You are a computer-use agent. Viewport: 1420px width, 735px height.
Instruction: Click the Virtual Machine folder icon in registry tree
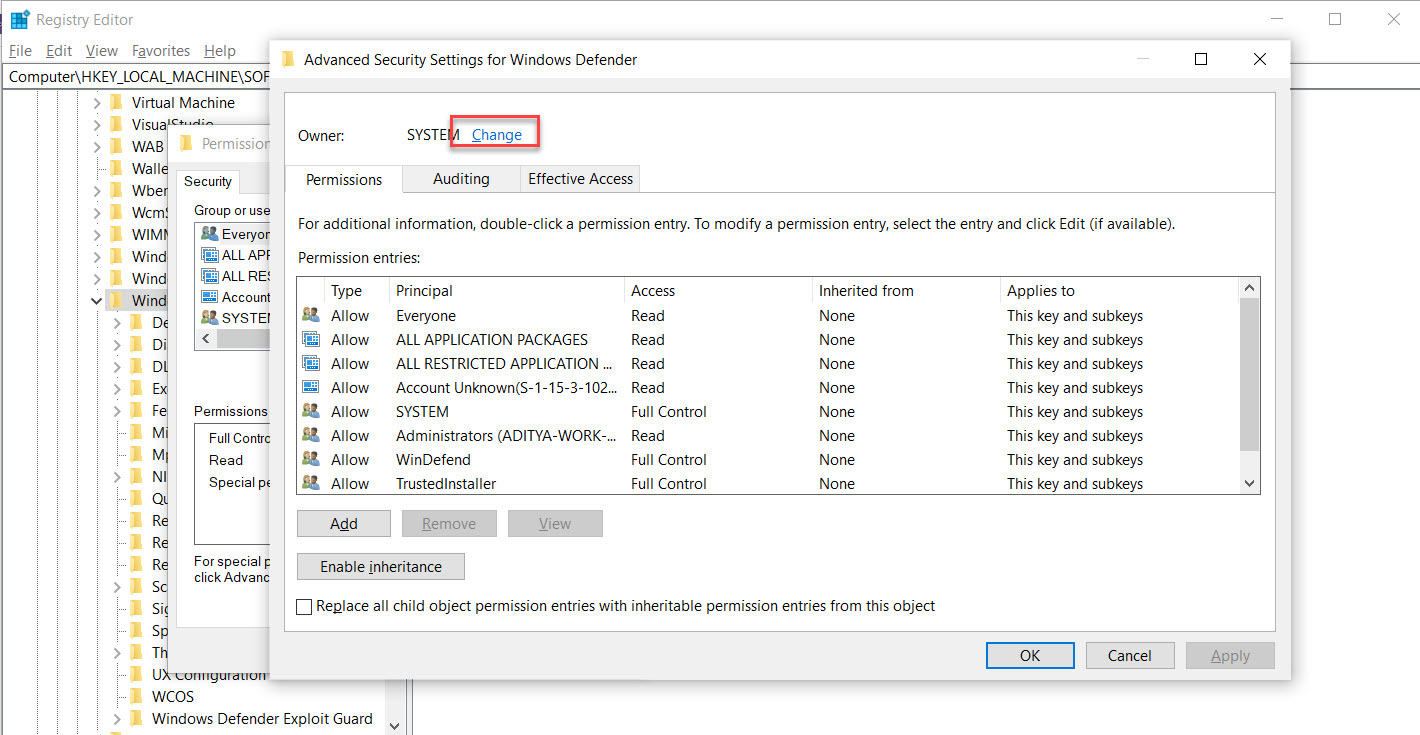(116, 102)
